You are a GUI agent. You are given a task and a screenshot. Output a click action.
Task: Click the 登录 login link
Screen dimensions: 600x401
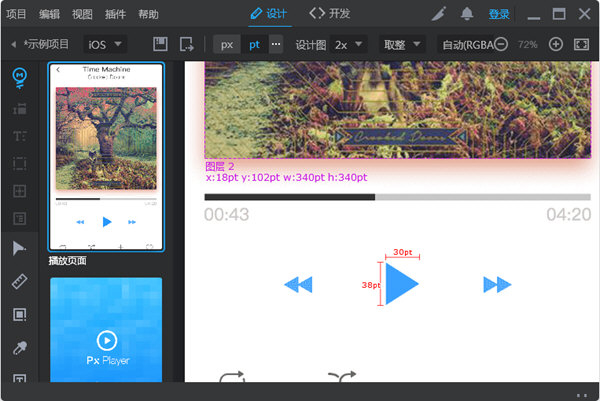tap(499, 14)
